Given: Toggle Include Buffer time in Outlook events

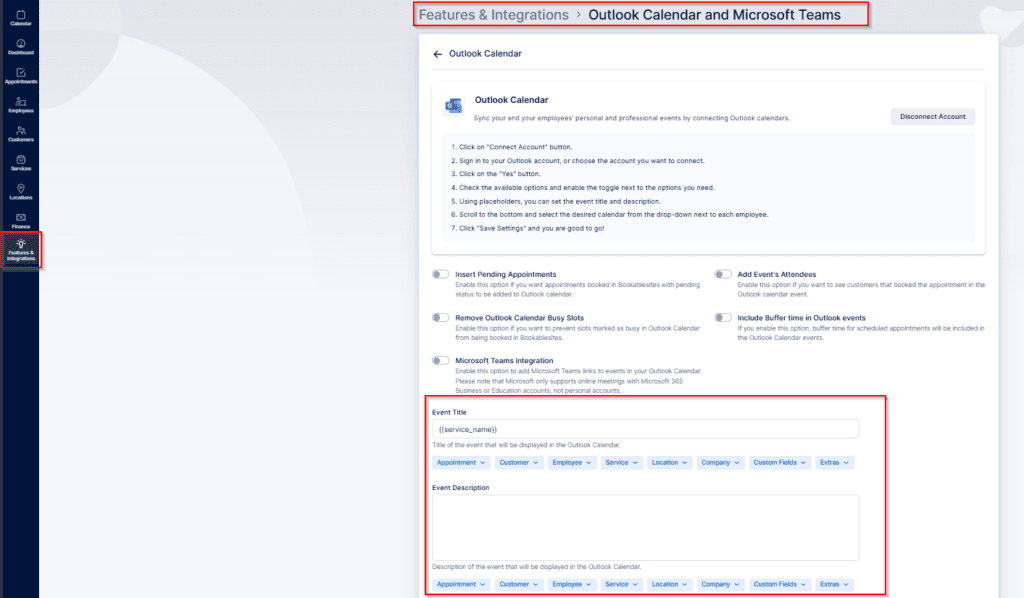Looking at the screenshot, I should point(723,317).
